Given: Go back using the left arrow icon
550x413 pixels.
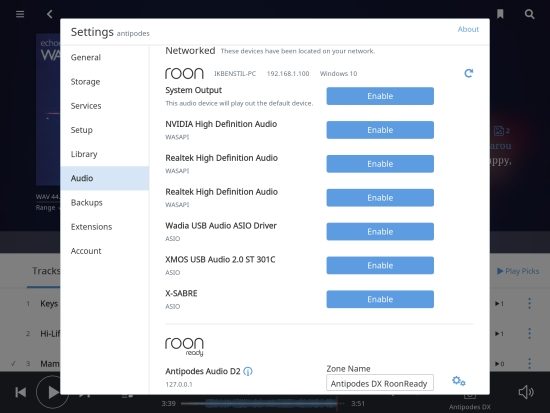Looking at the screenshot, I should point(49,14).
